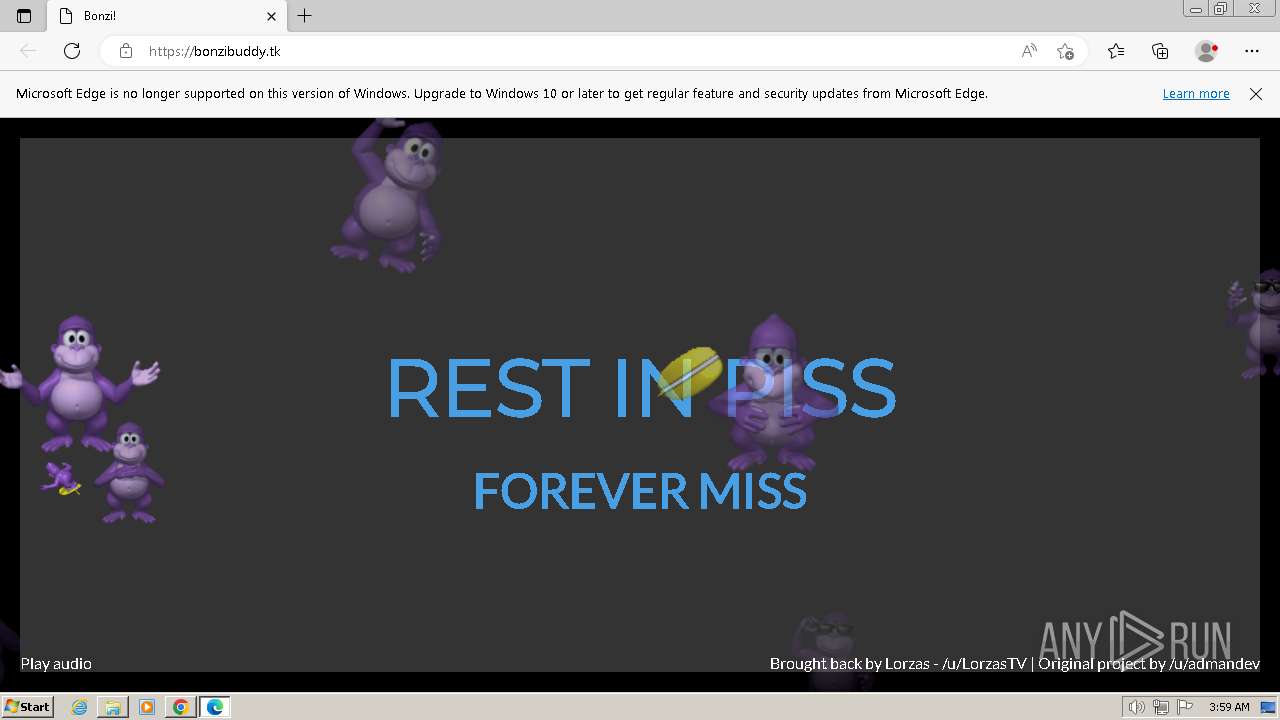Click Play audio link
Screen dimensions: 1280x720
[x=56, y=663]
